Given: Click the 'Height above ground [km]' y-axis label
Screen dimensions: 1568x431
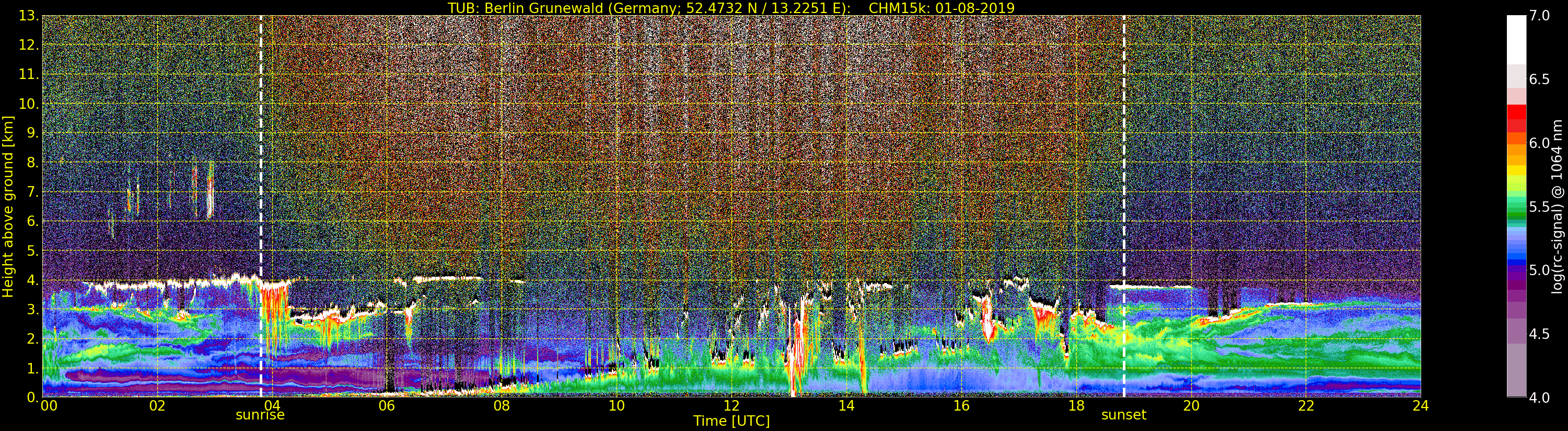Looking at the screenshot, I should [8, 207].
